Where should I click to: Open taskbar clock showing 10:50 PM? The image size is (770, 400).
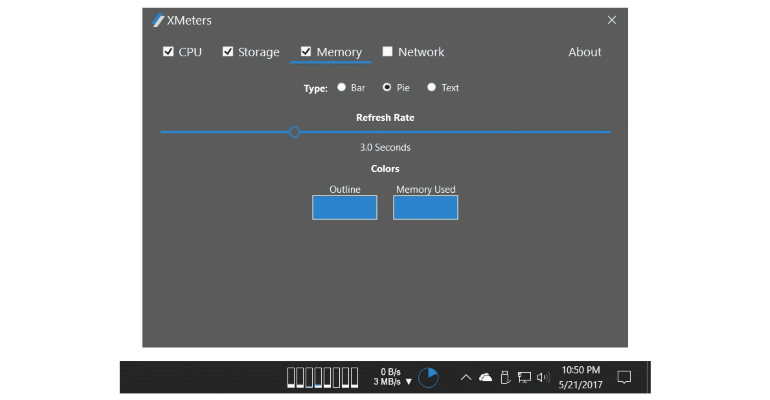(x=580, y=377)
